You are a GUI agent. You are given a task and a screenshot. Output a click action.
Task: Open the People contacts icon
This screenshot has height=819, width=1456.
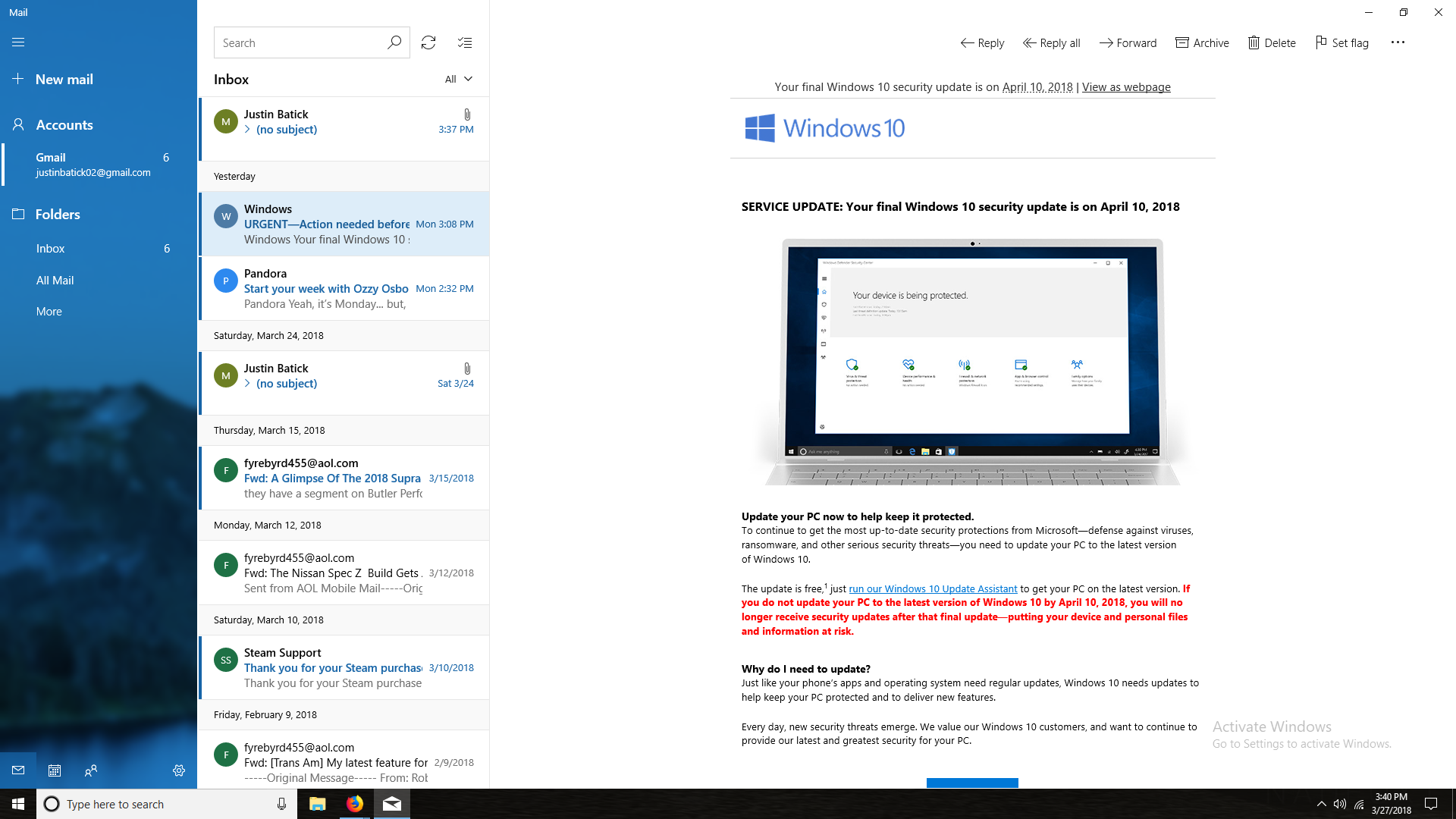pyautogui.click(x=91, y=770)
